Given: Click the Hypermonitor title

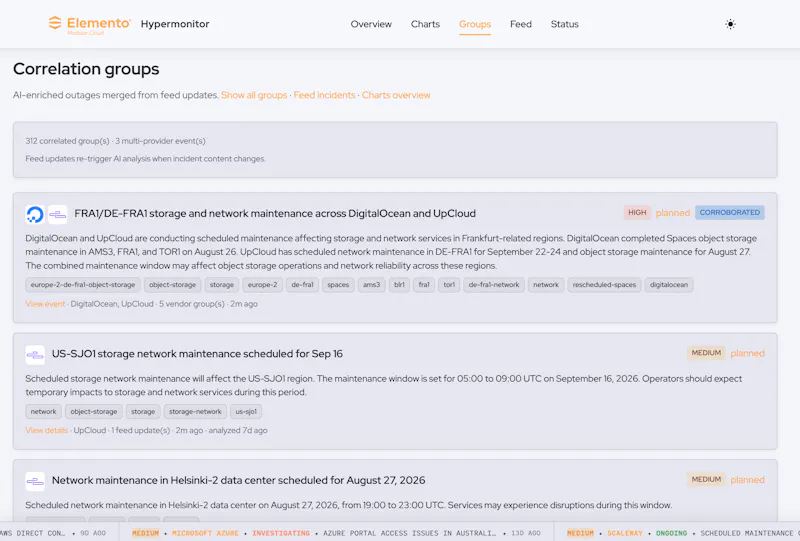Looking at the screenshot, I should click(x=175, y=24).
